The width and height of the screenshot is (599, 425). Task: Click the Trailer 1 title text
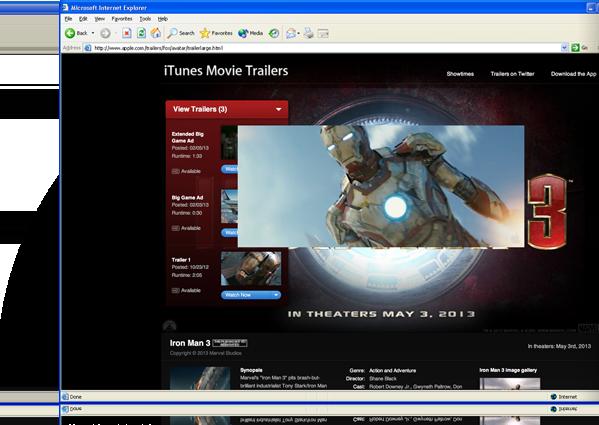pos(181,260)
